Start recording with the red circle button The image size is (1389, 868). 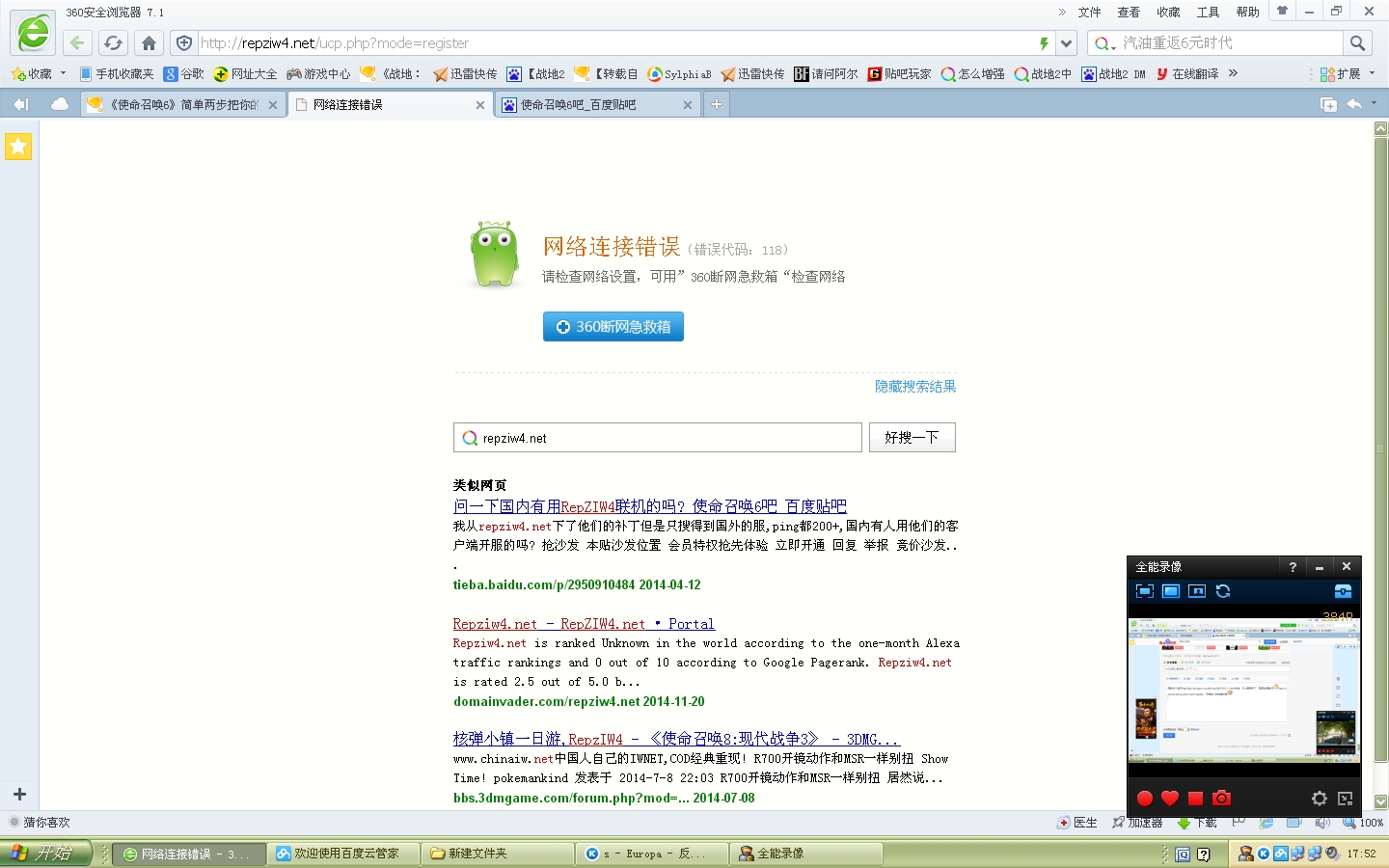pyautogui.click(x=1145, y=798)
